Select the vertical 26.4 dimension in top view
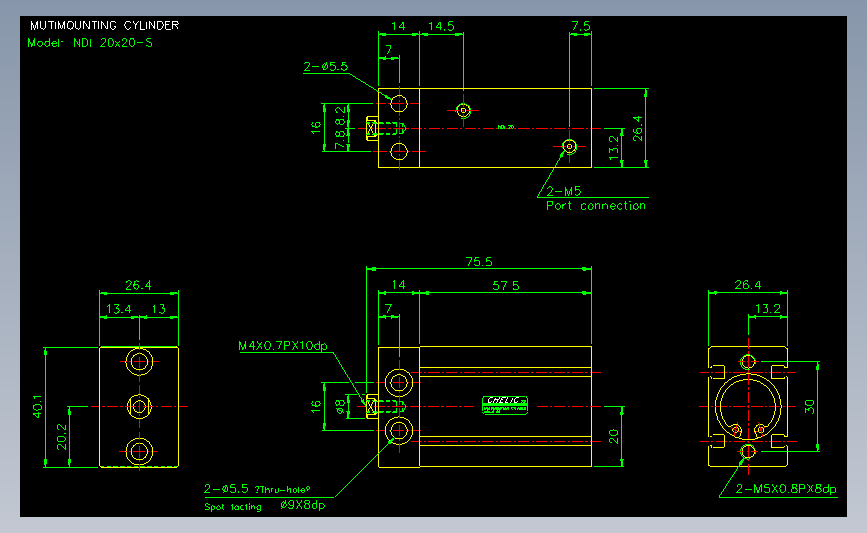The width and height of the screenshot is (867, 533). [638, 128]
